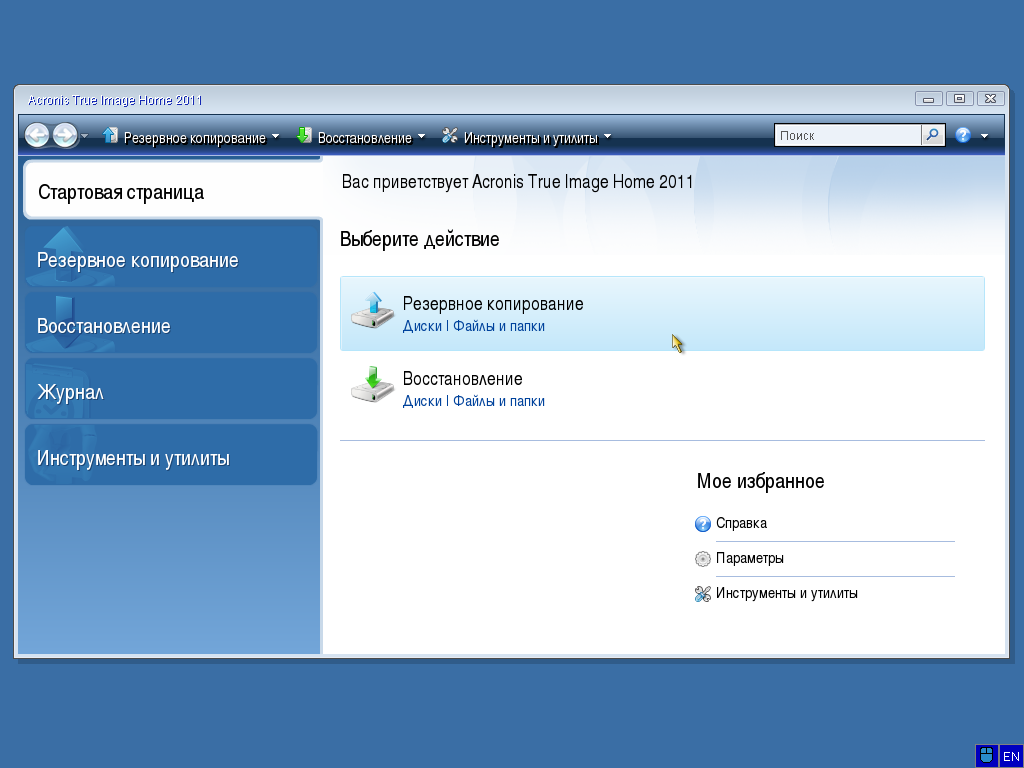Click the Справка icon in favorites
The width and height of the screenshot is (1024, 768).
pyautogui.click(x=703, y=524)
